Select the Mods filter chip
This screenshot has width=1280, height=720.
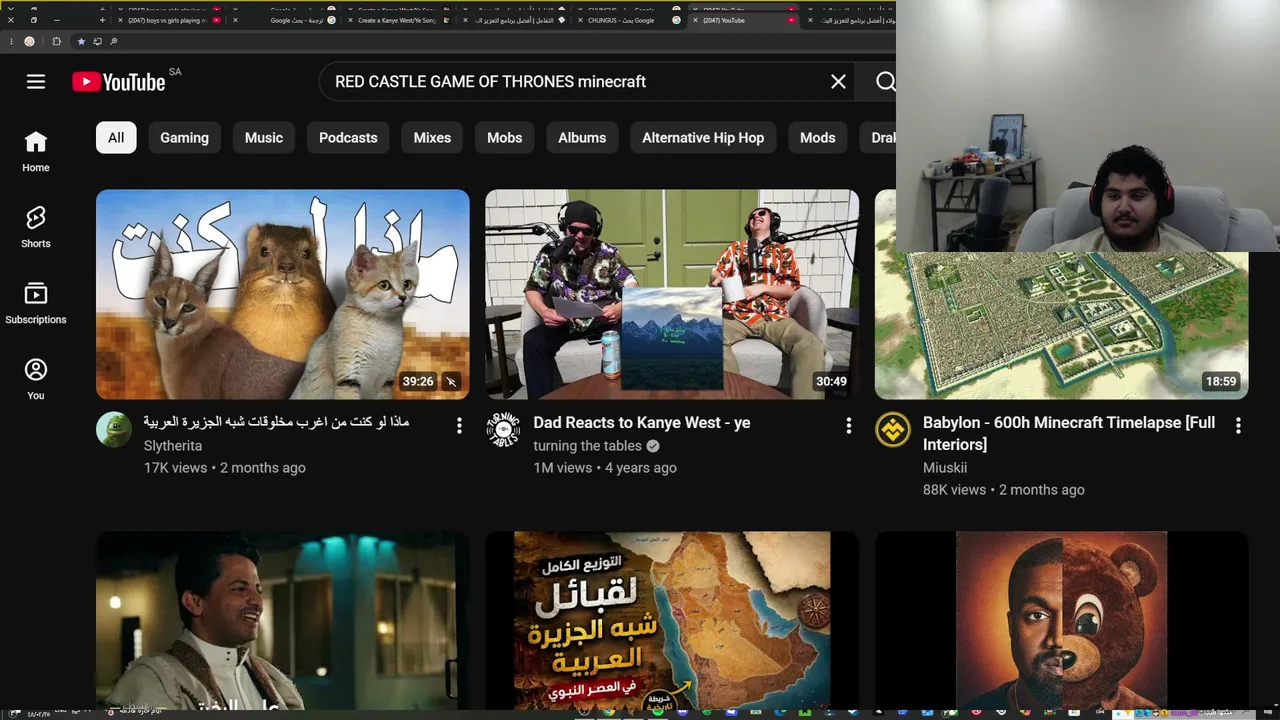point(818,138)
